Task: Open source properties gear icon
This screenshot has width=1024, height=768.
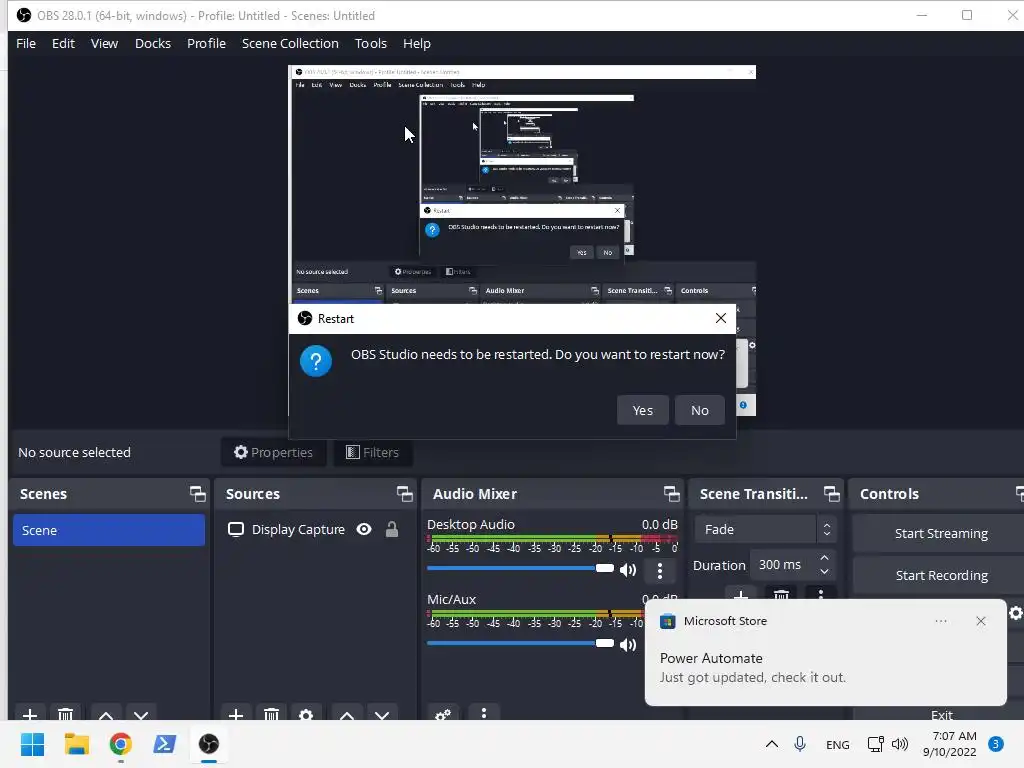Action: (306, 714)
